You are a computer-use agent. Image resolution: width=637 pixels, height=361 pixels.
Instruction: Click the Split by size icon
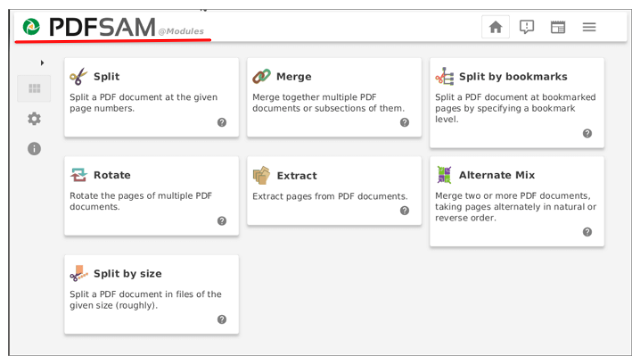point(79,273)
